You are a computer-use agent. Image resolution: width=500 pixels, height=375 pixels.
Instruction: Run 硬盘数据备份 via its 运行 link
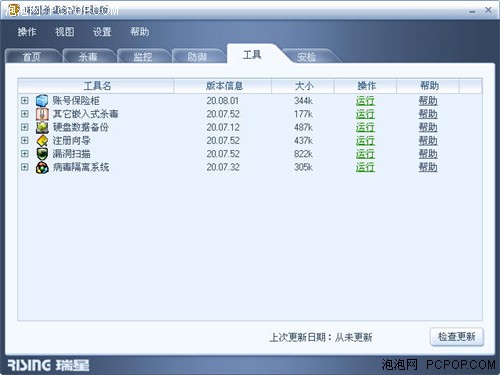pos(365,128)
